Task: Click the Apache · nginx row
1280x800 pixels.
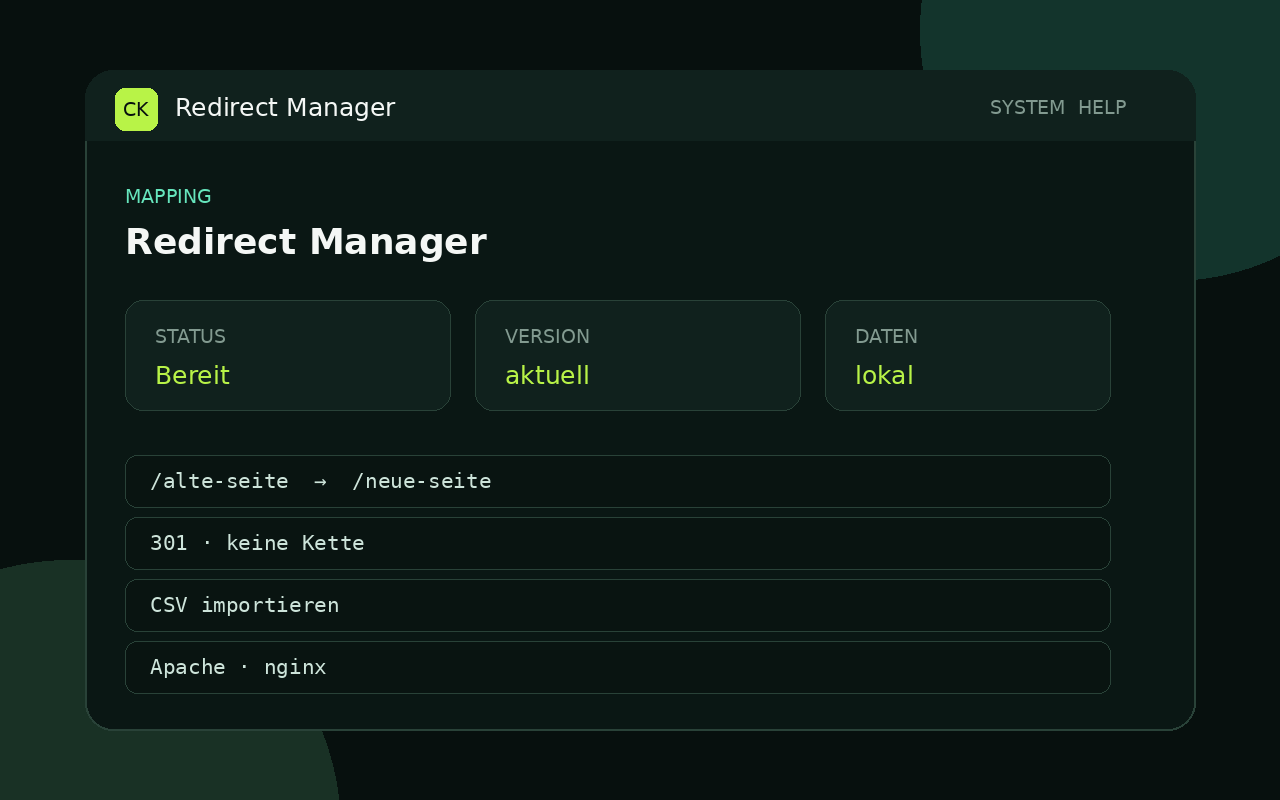Action: point(618,667)
